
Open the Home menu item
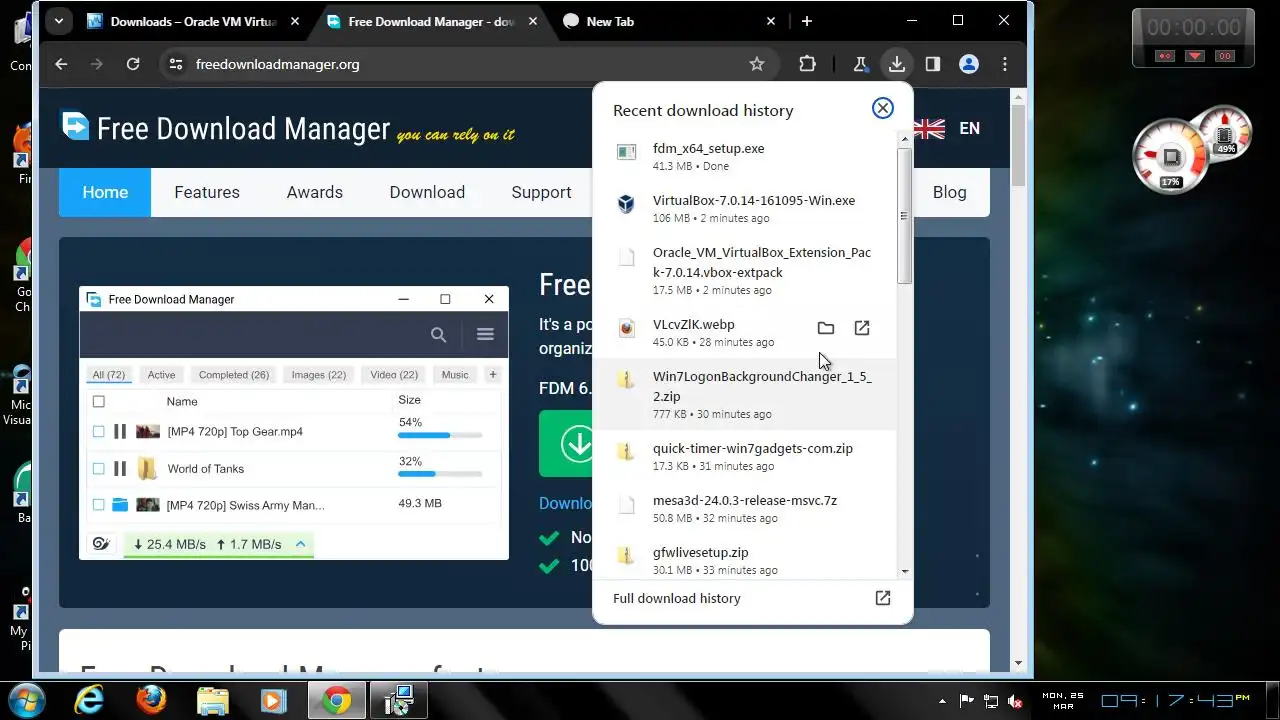[x=105, y=192]
